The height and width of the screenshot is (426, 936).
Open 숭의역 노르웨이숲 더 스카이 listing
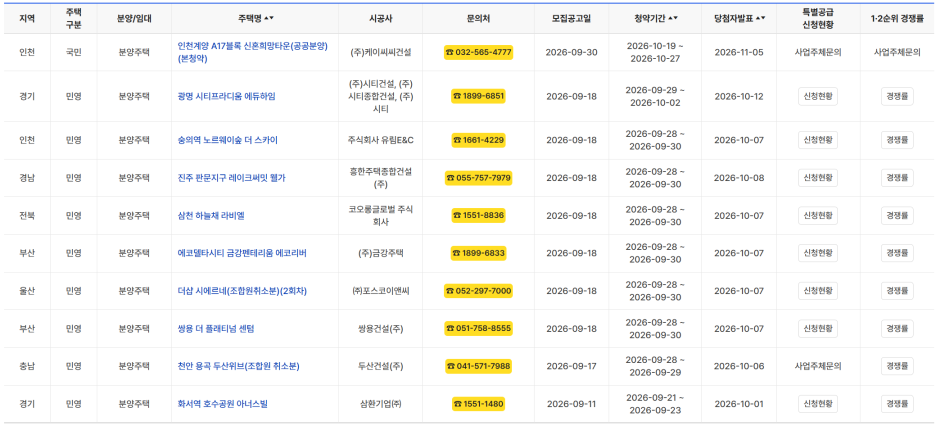pyautogui.click(x=227, y=140)
